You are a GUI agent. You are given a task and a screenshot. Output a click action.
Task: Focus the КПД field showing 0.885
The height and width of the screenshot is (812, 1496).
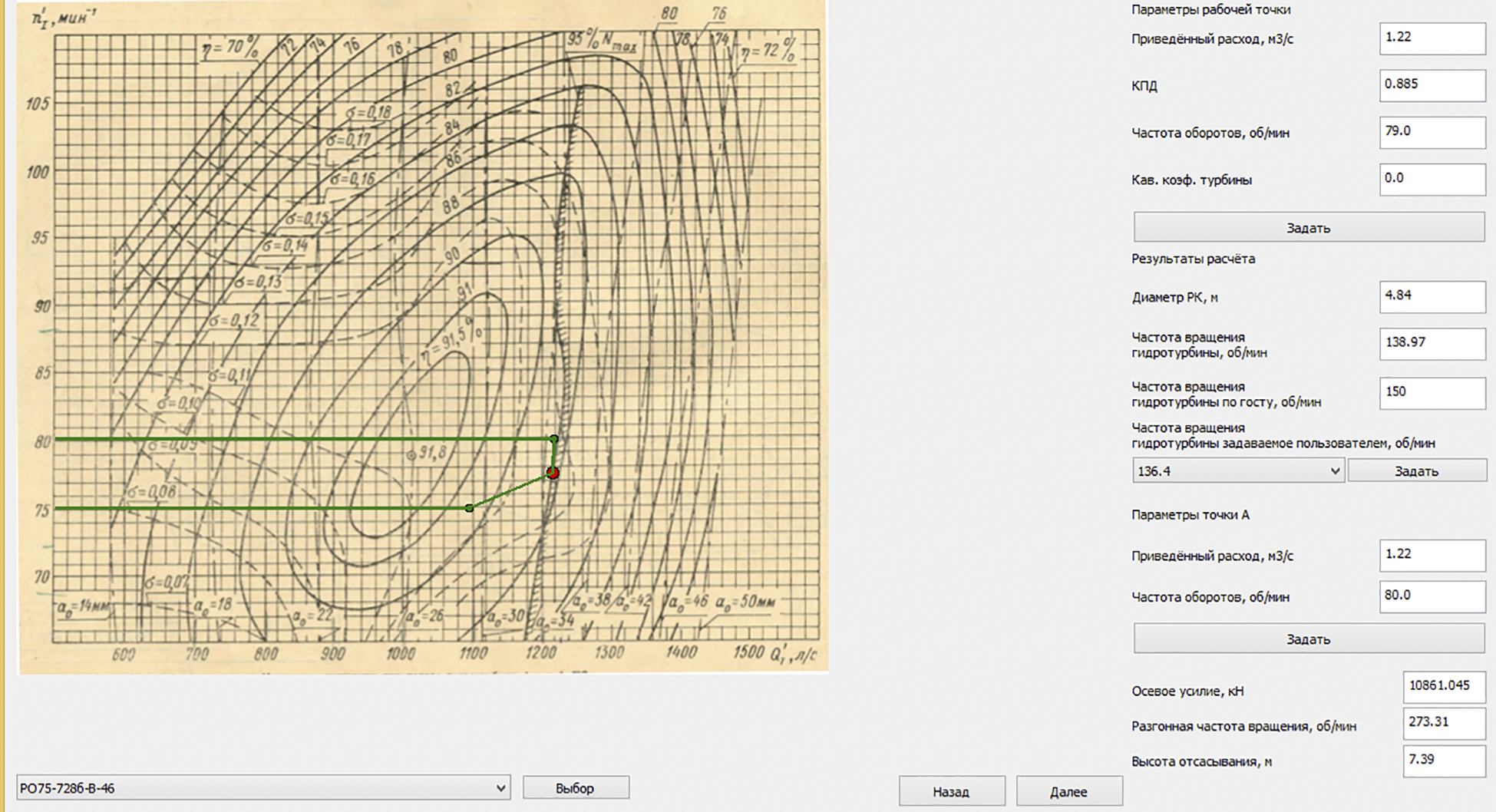(1432, 85)
